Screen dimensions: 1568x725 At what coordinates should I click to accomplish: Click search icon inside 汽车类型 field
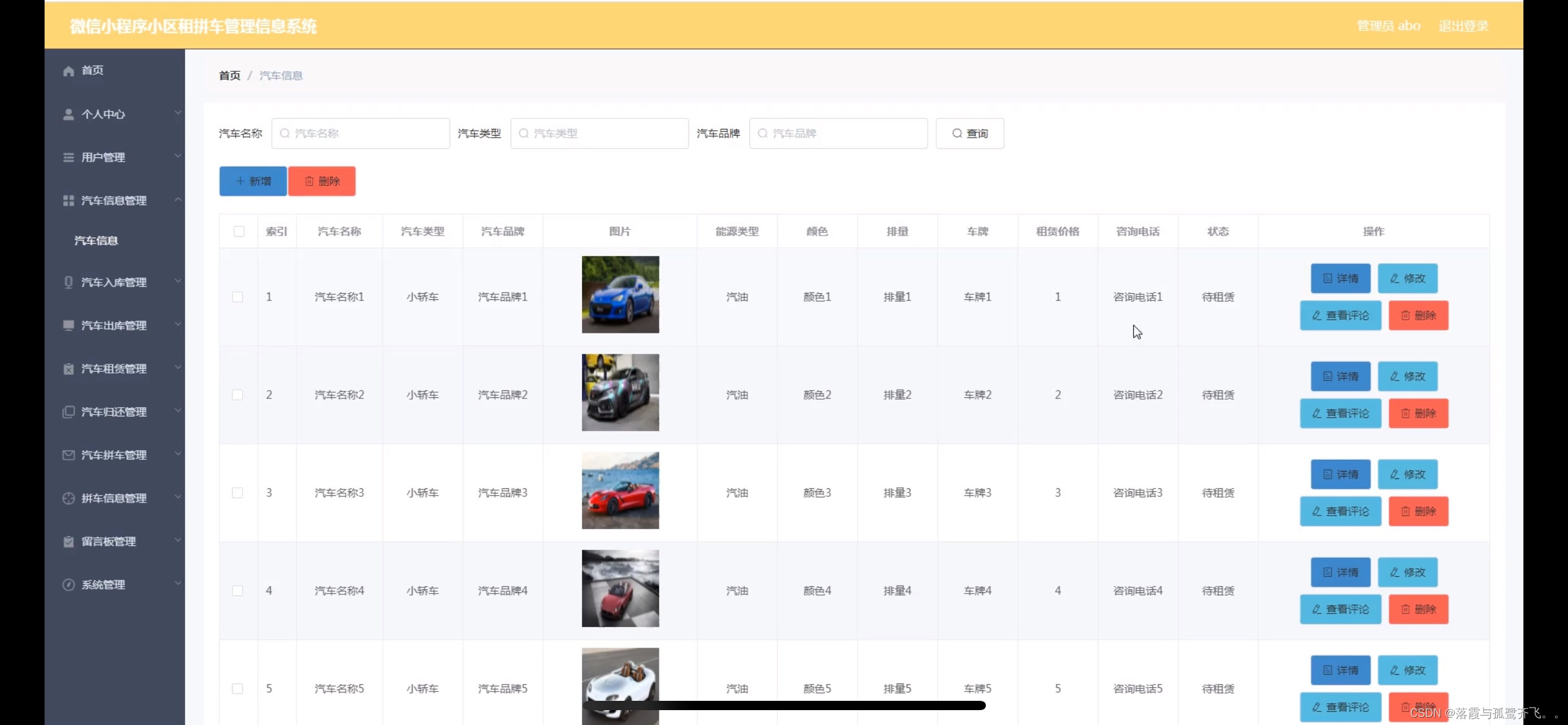(523, 133)
